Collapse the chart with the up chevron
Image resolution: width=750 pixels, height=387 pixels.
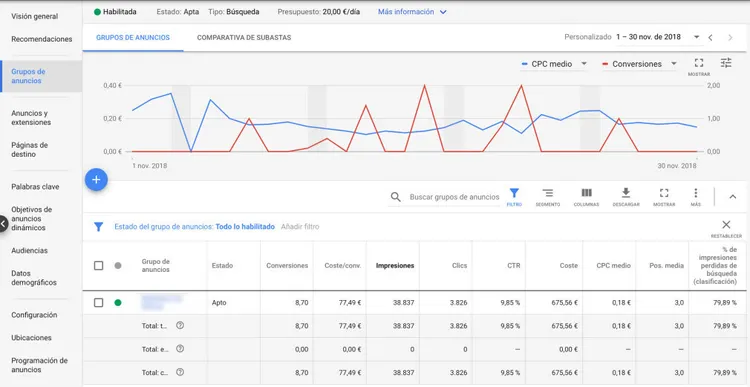pyautogui.click(x=733, y=197)
